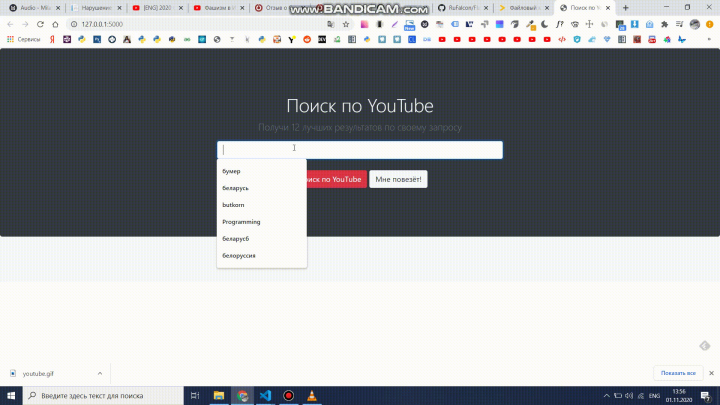Select suggestion Programming
Screen dimensions: 720x405
coord(262,222)
